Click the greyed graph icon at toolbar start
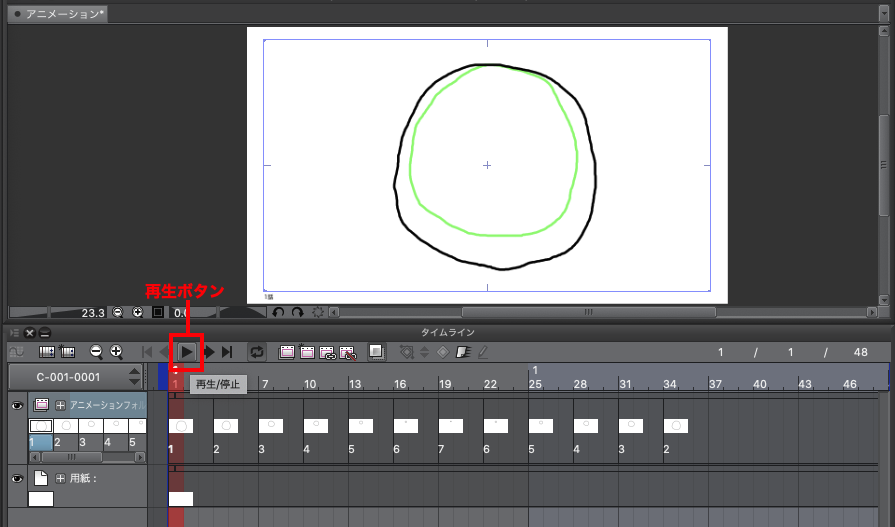 click(x=17, y=352)
